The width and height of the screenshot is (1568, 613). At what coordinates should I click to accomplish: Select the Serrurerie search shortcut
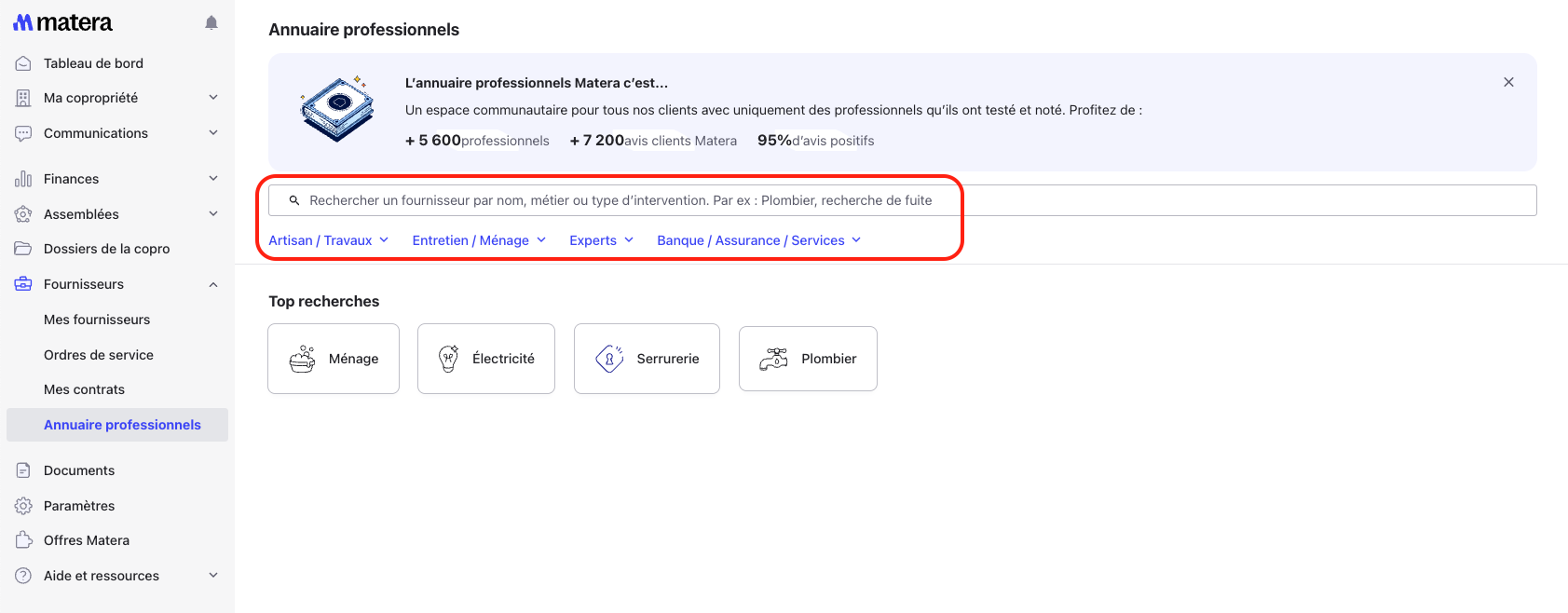[x=647, y=359]
